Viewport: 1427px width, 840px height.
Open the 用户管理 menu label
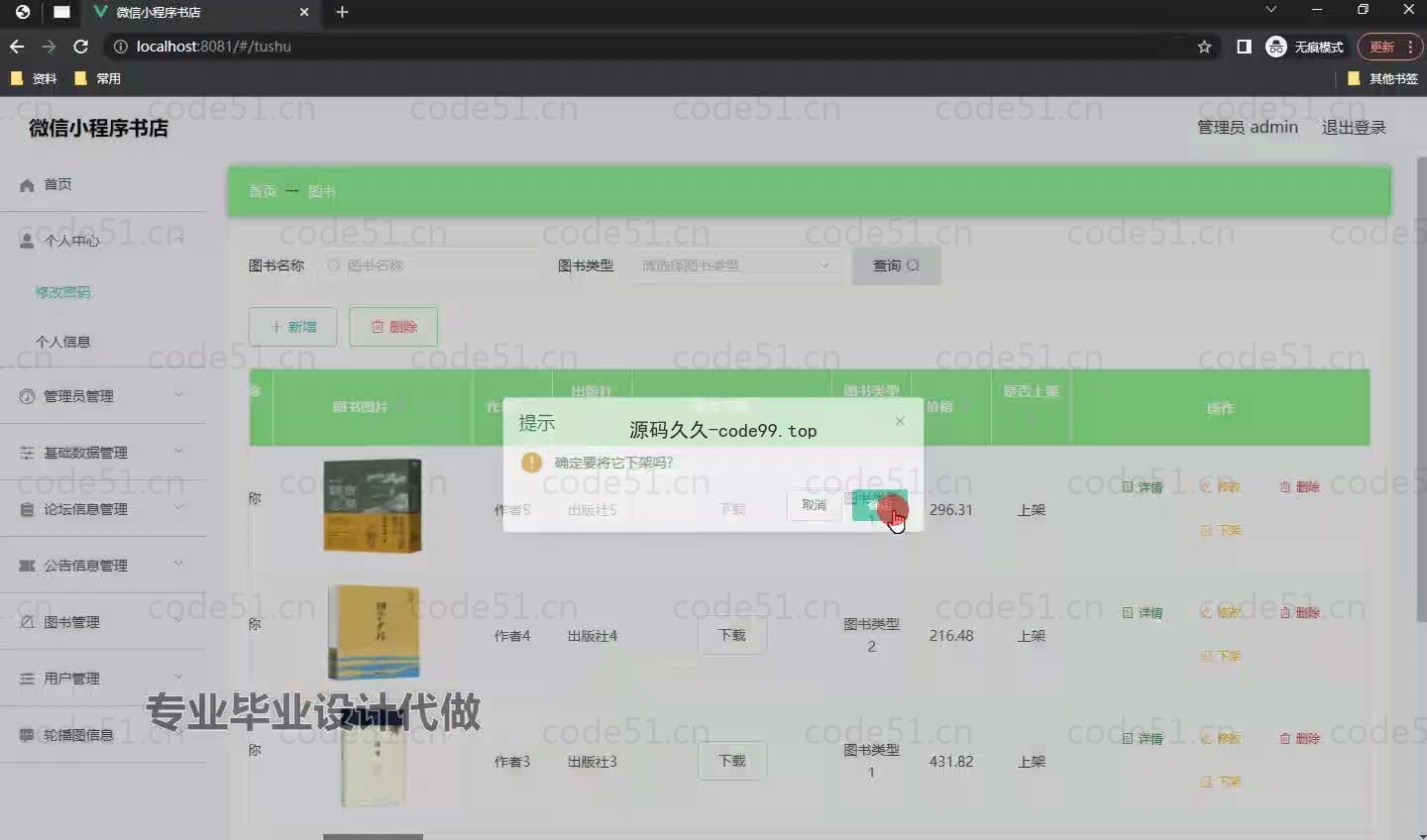point(71,679)
